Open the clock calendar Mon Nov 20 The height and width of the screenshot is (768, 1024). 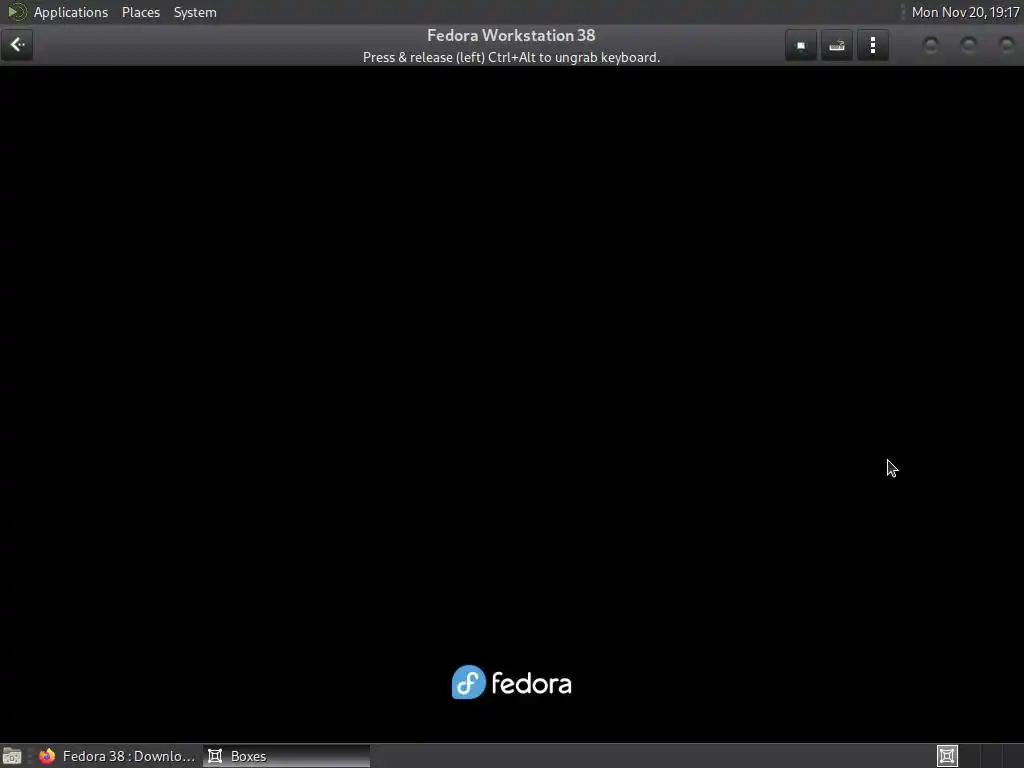point(965,12)
